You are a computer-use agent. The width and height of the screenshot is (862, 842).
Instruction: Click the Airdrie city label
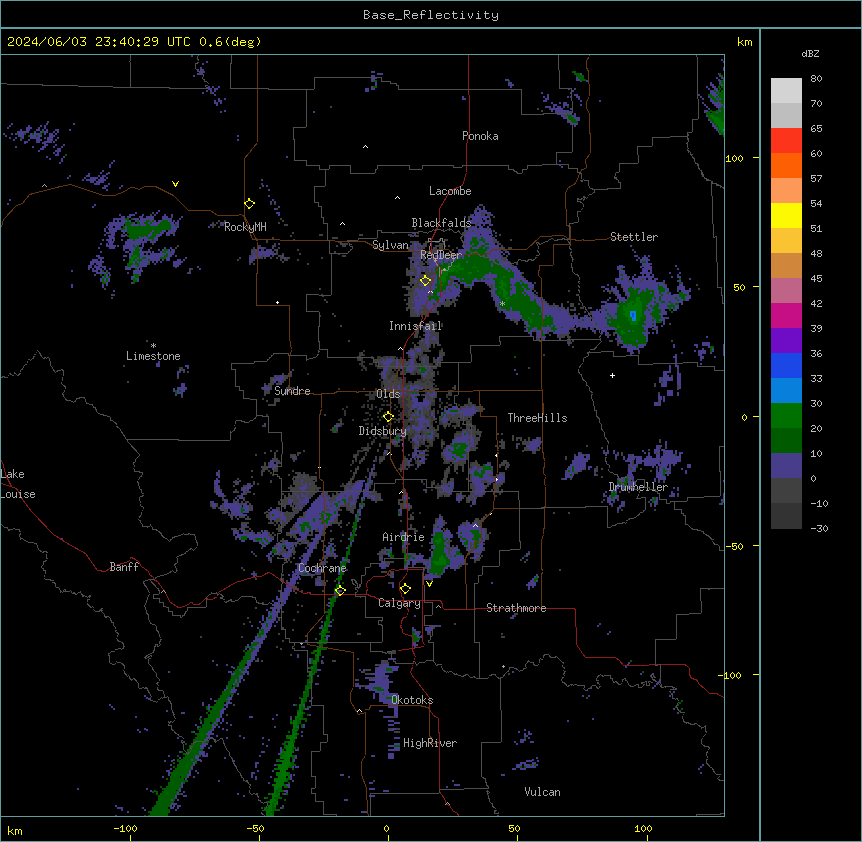point(403,537)
